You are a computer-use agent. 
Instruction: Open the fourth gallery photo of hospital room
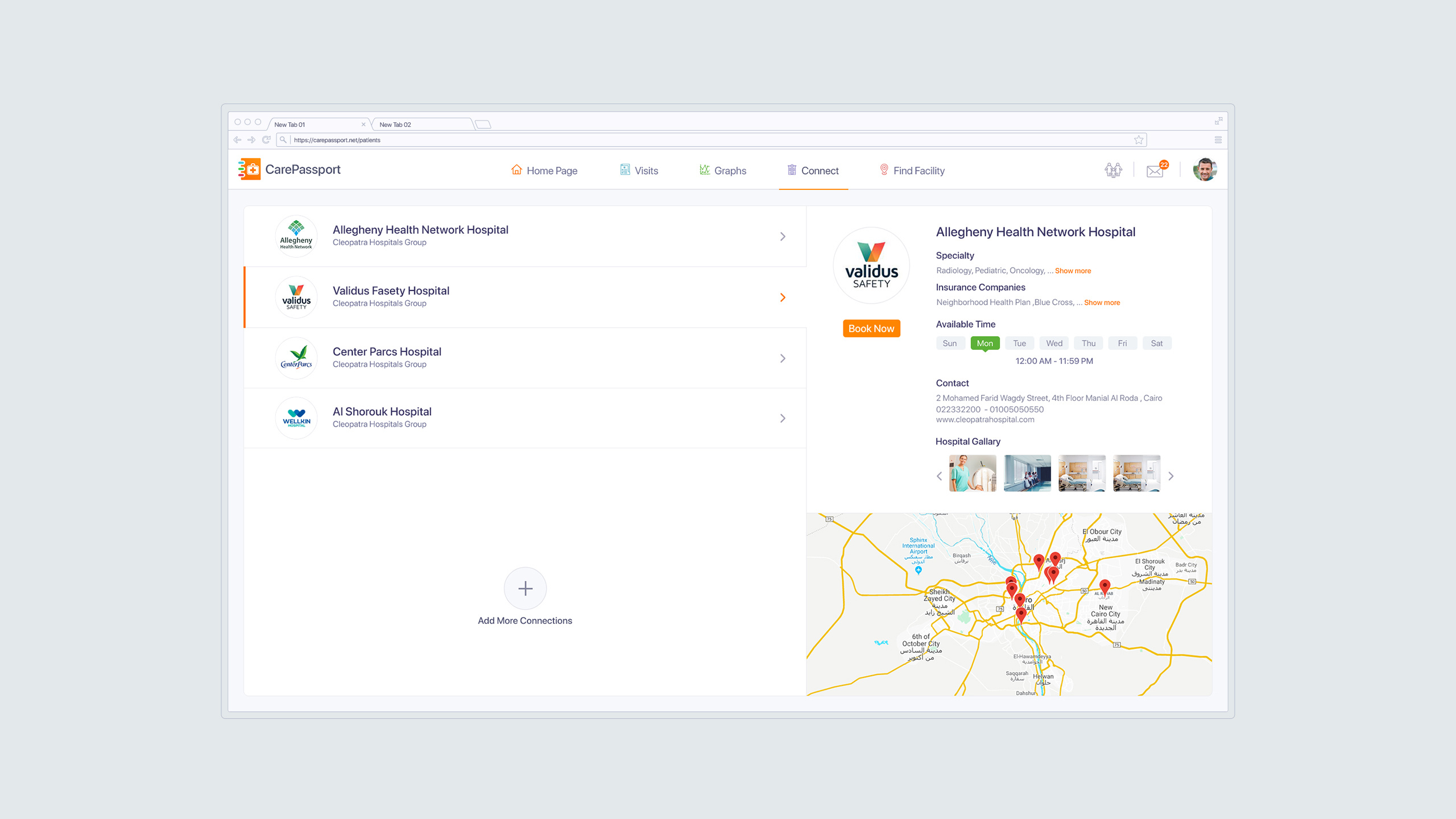coord(1136,473)
